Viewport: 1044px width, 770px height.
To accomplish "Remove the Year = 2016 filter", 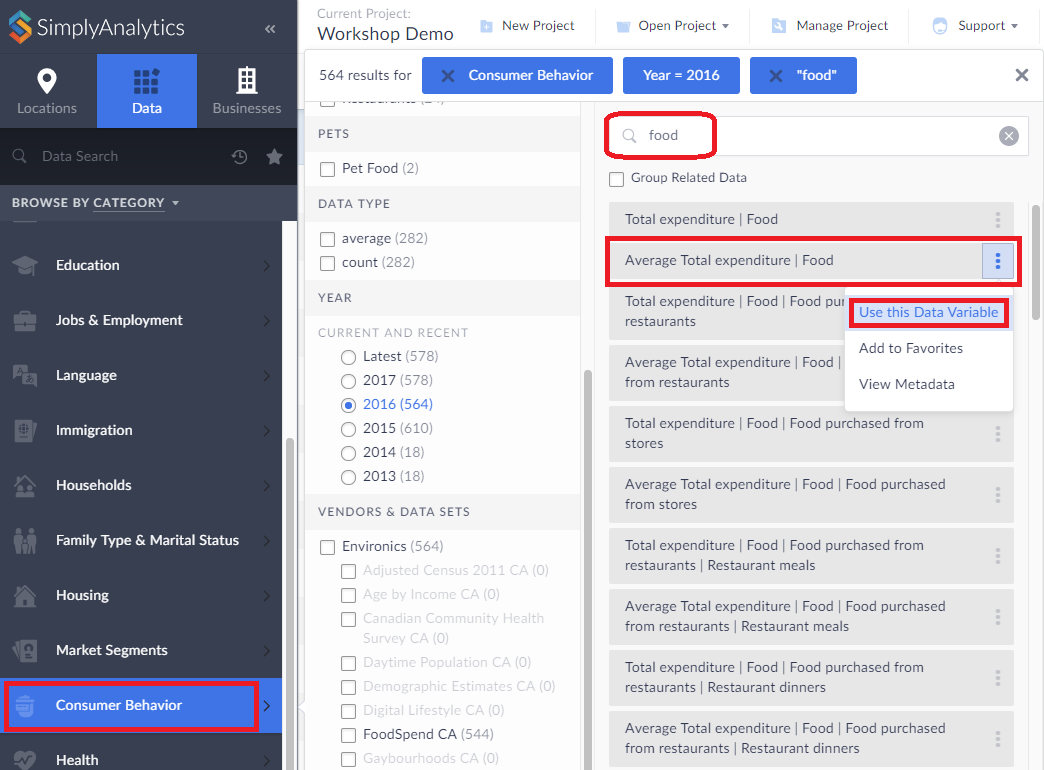I will click(x=681, y=76).
